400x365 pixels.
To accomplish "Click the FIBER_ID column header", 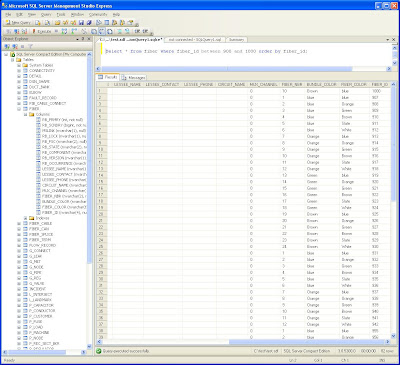I will point(380,85).
